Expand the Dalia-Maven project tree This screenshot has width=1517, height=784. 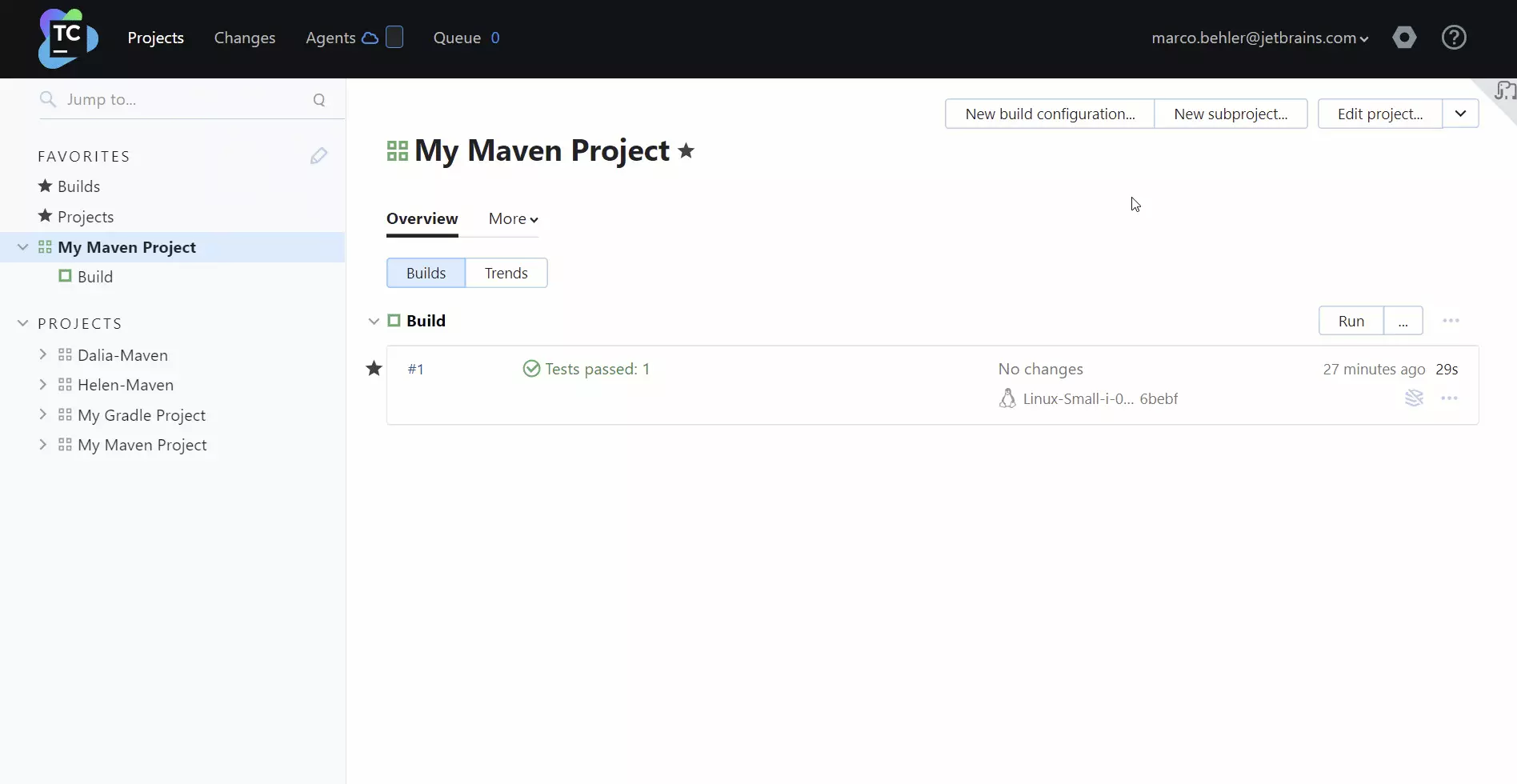(43, 354)
